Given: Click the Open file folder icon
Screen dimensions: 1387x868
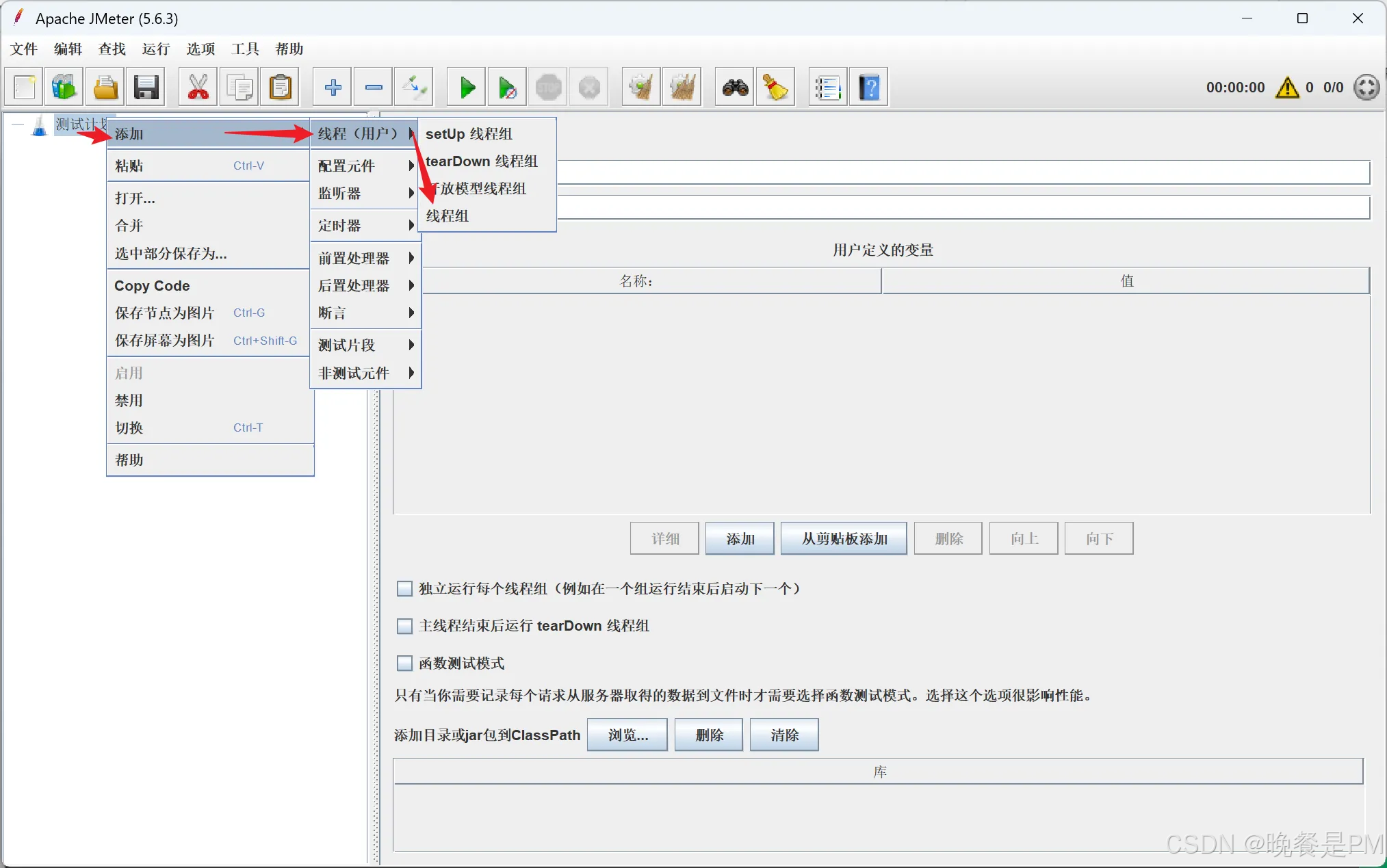Looking at the screenshot, I should click(105, 88).
